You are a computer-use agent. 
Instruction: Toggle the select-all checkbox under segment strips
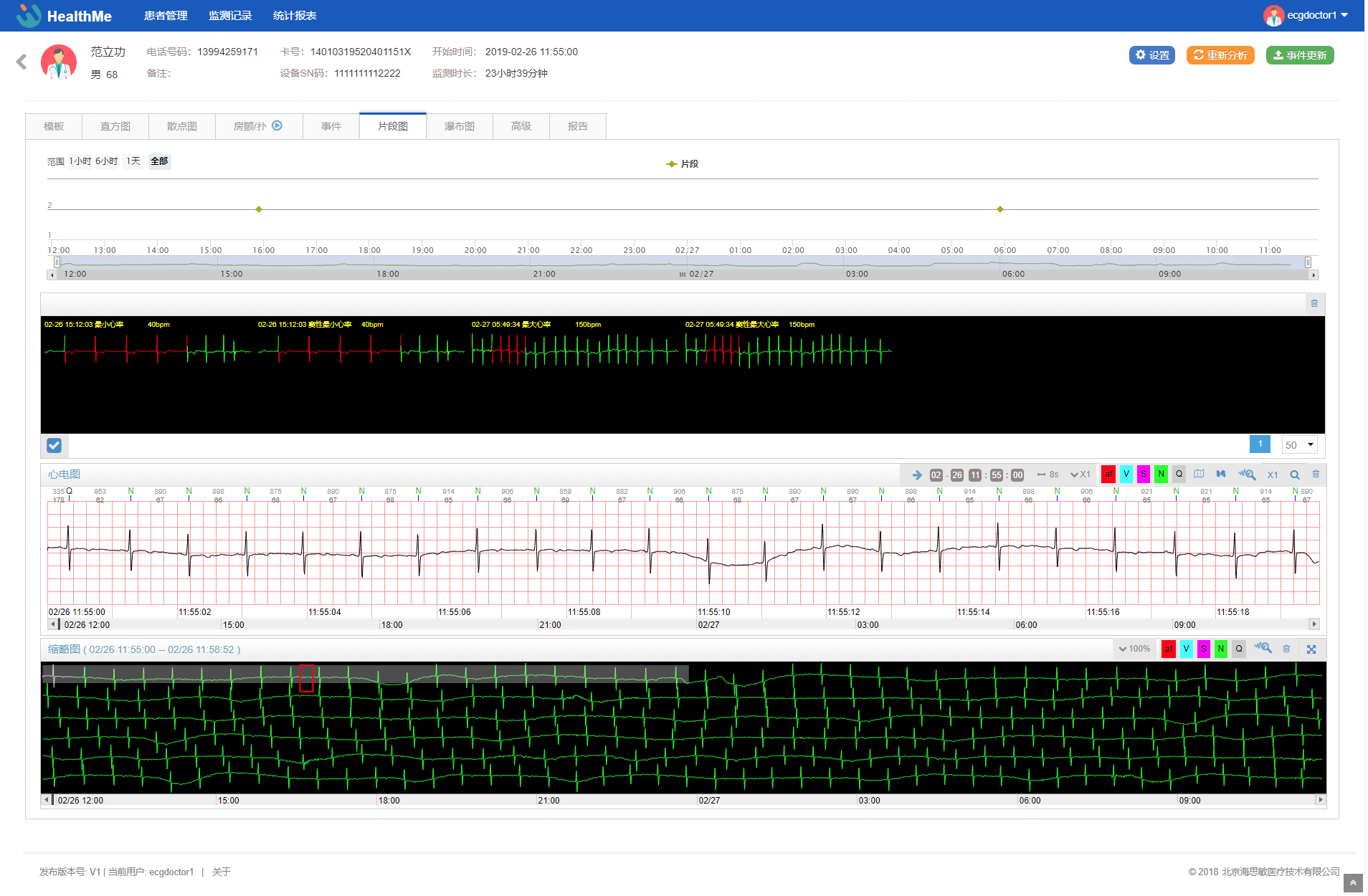click(54, 445)
